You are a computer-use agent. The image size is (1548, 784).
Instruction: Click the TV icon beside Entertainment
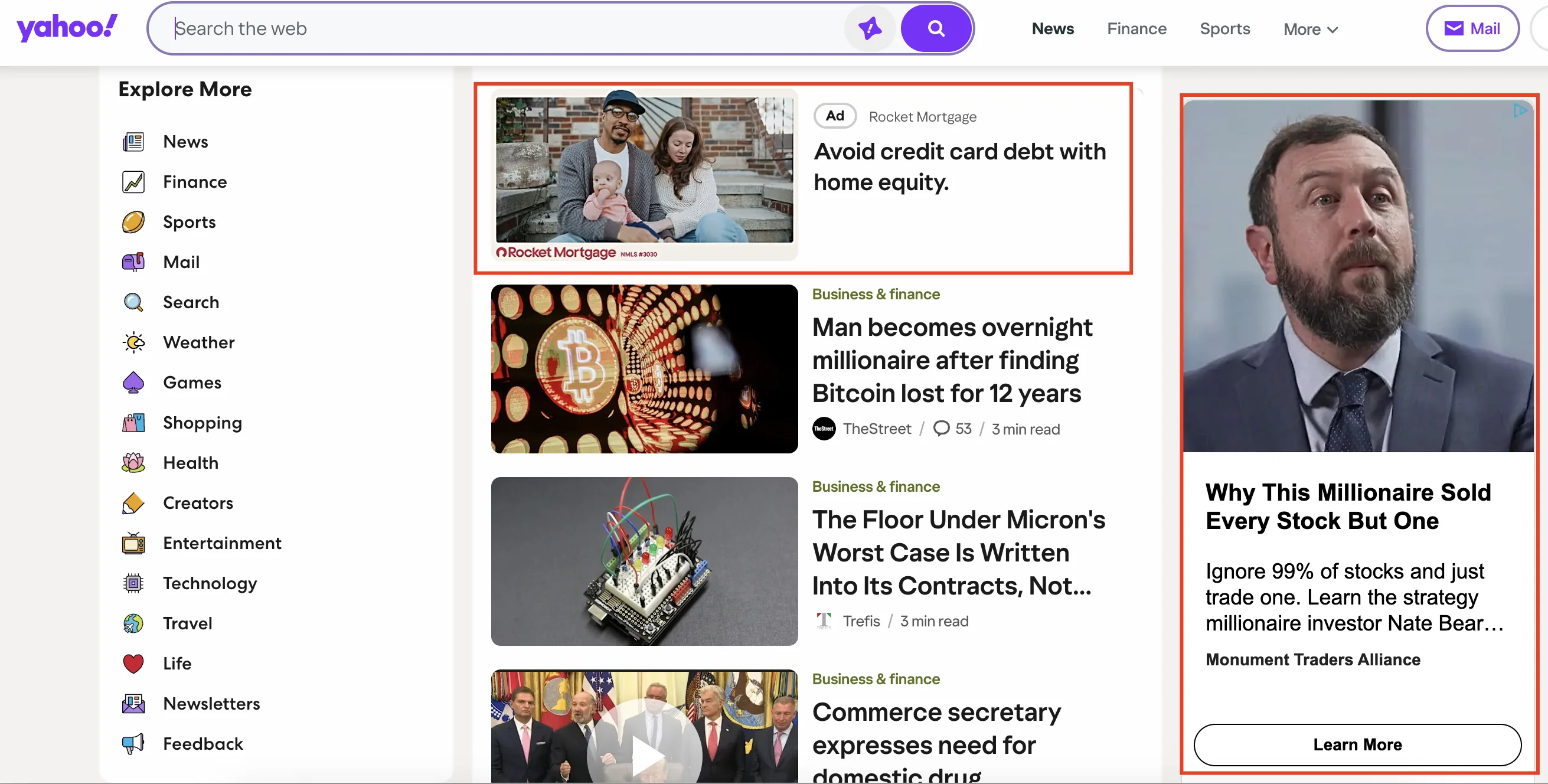click(x=133, y=544)
